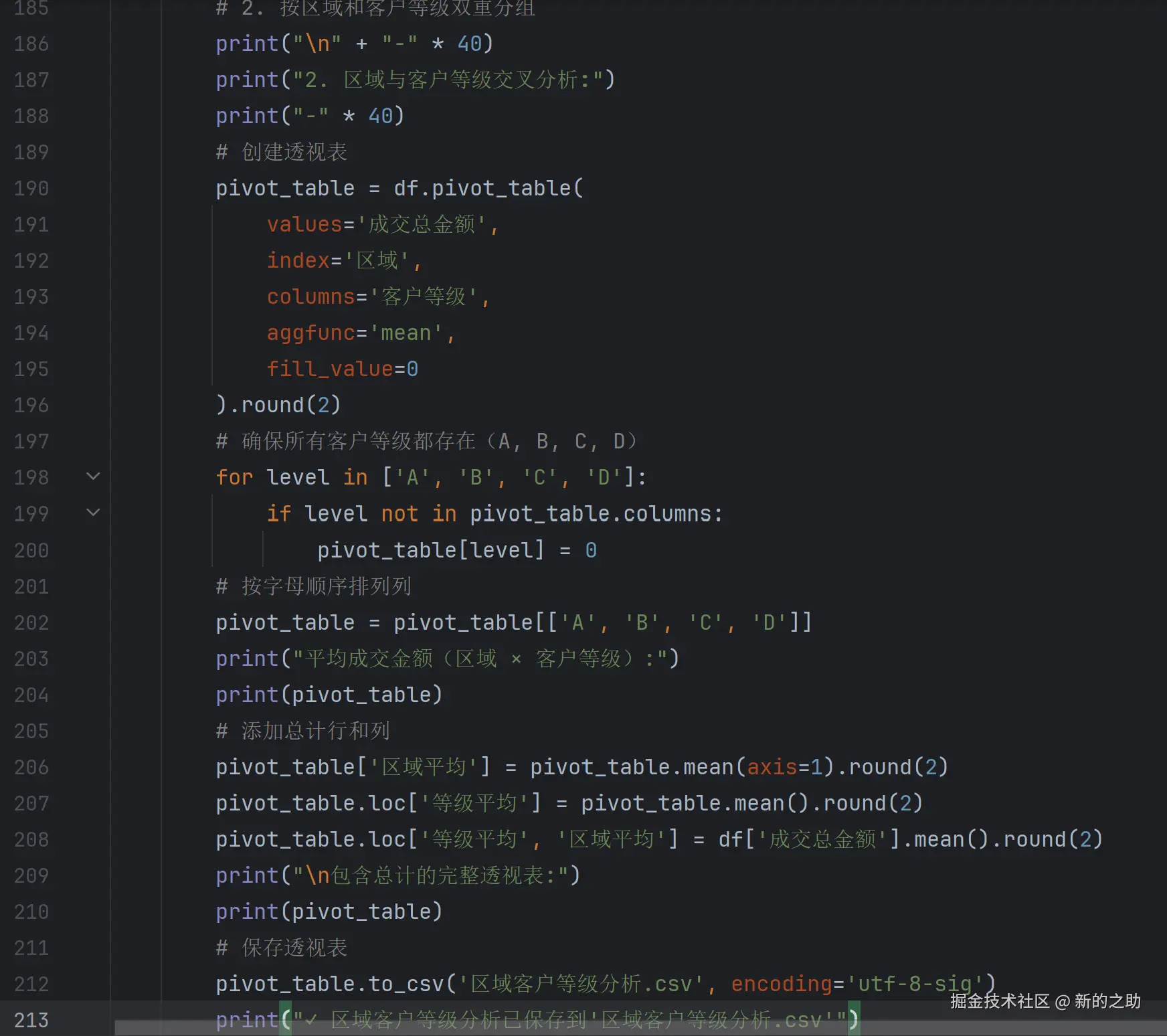Image resolution: width=1167 pixels, height=1036 pixels.
Task: Click 'axis=1' on line 206
Action: 785,767
